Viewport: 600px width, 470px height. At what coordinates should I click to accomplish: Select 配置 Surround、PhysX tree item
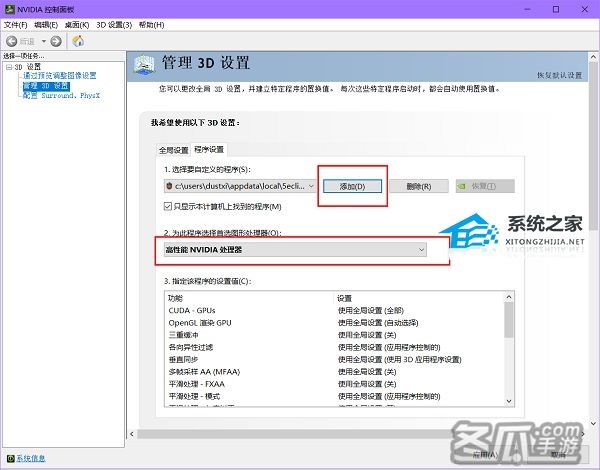click(x=61, y=95)
